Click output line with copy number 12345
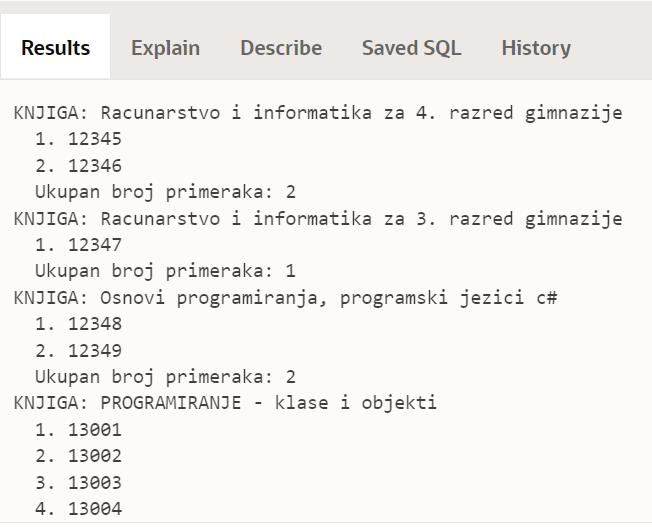The width and height of the screenshot is (652, 527). pos(78,139)
